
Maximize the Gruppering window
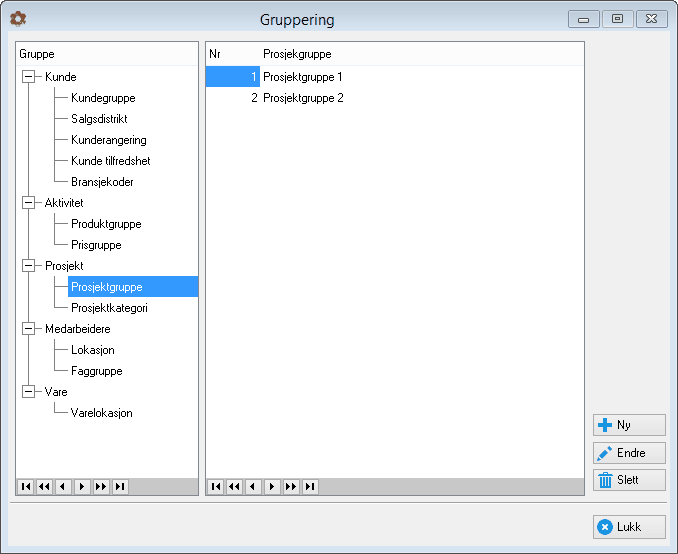(x=617, y=19)
